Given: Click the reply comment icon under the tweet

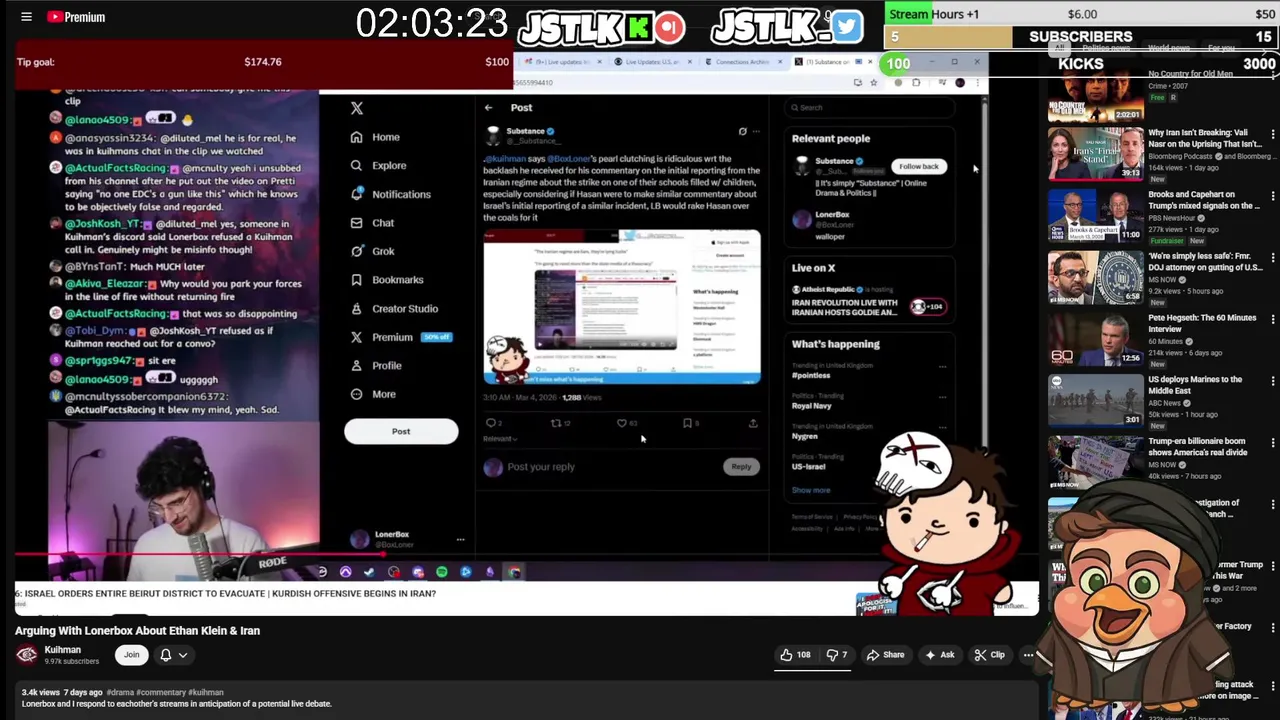Looking at the screenshot, I should [491, 423].
